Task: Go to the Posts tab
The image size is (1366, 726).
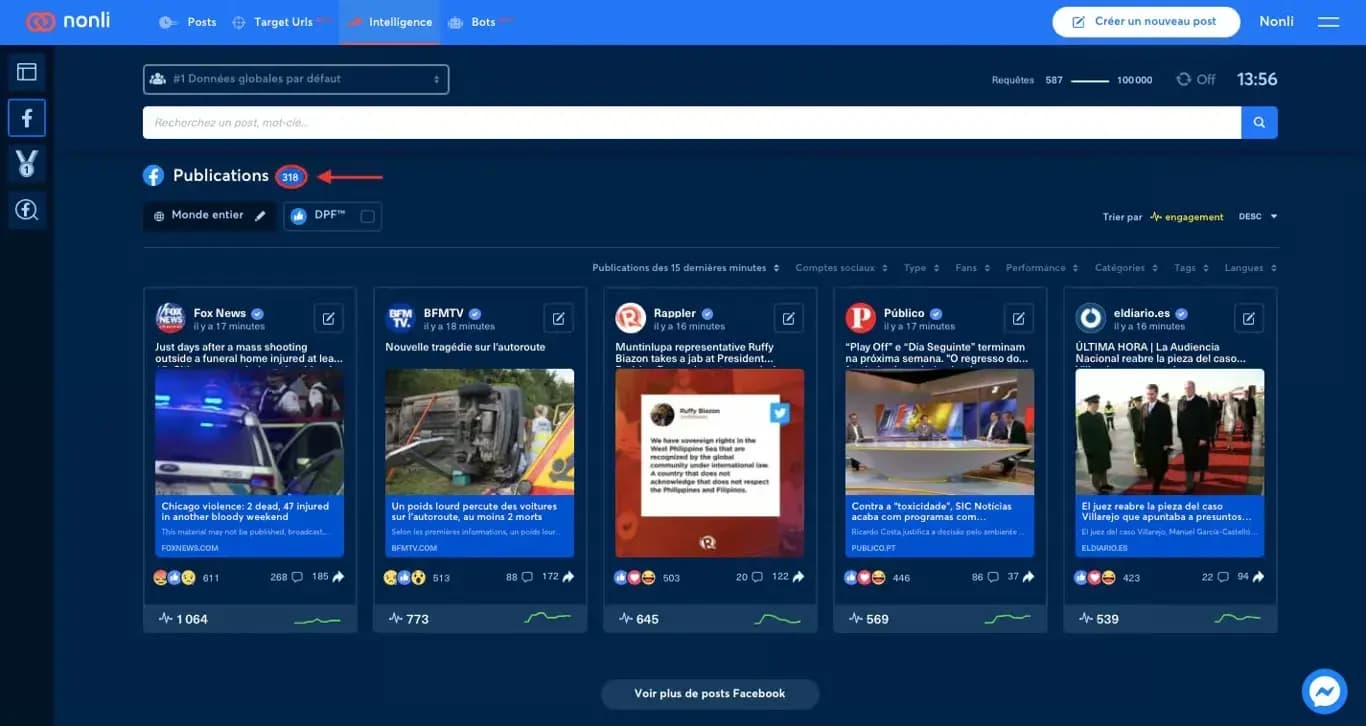Action: pos(188,22)
